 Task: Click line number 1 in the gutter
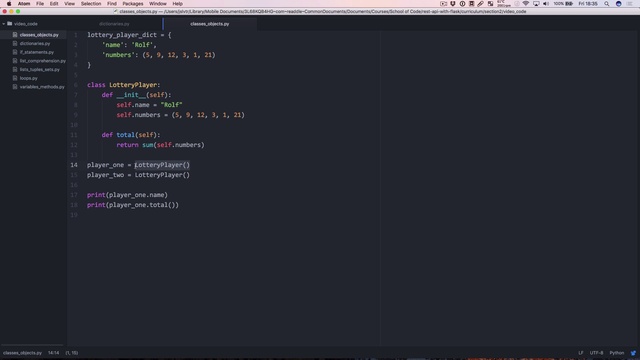tap(76, 35)
